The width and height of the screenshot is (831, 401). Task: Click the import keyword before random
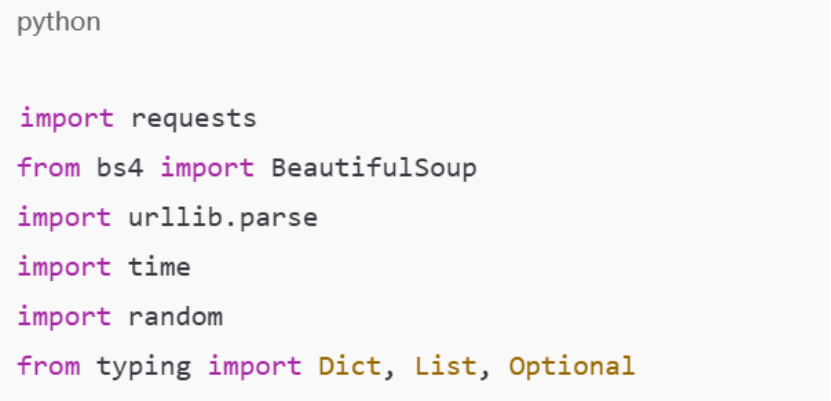coord(64,317)
